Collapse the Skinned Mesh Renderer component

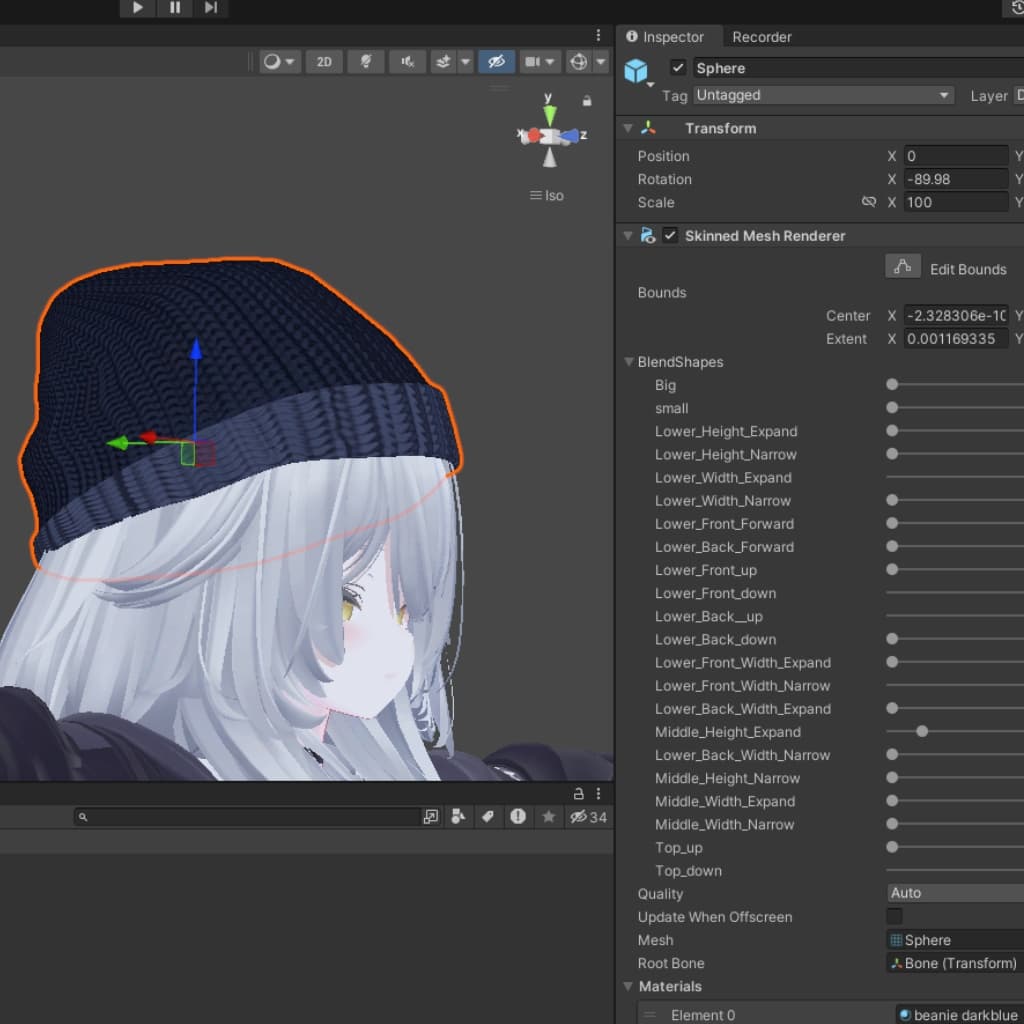coord(628,236)
